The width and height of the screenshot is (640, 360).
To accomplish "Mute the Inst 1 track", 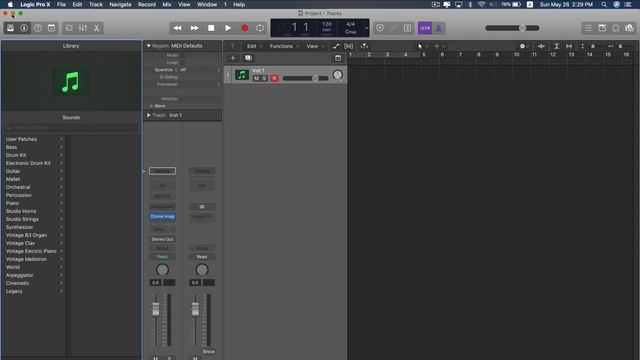I will 256,78.
